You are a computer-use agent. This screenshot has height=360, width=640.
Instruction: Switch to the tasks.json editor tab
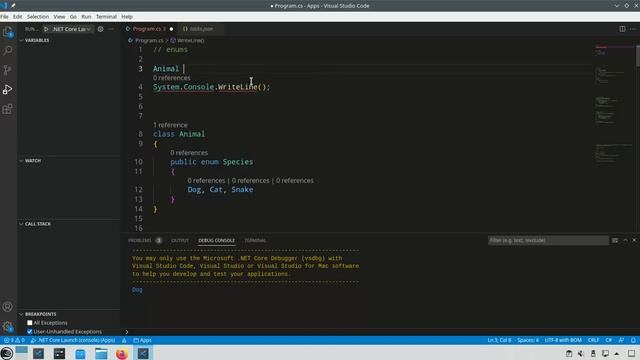[x=200, y=29]
